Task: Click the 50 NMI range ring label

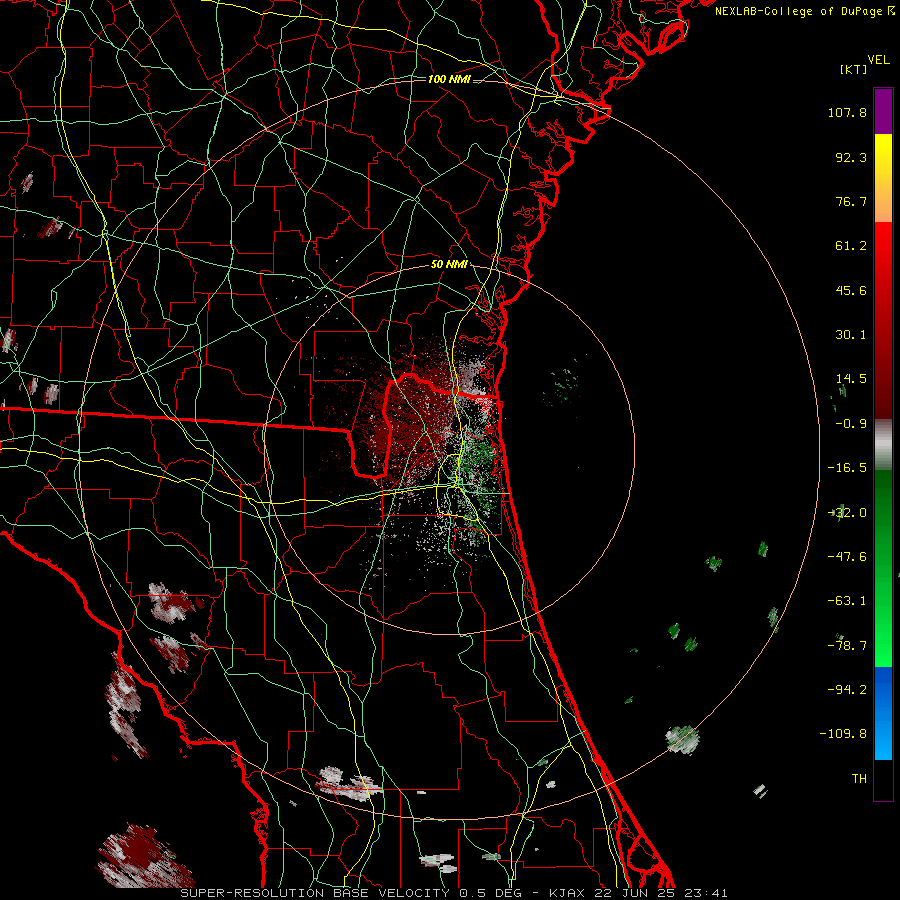Action: [x=449, y=265]
